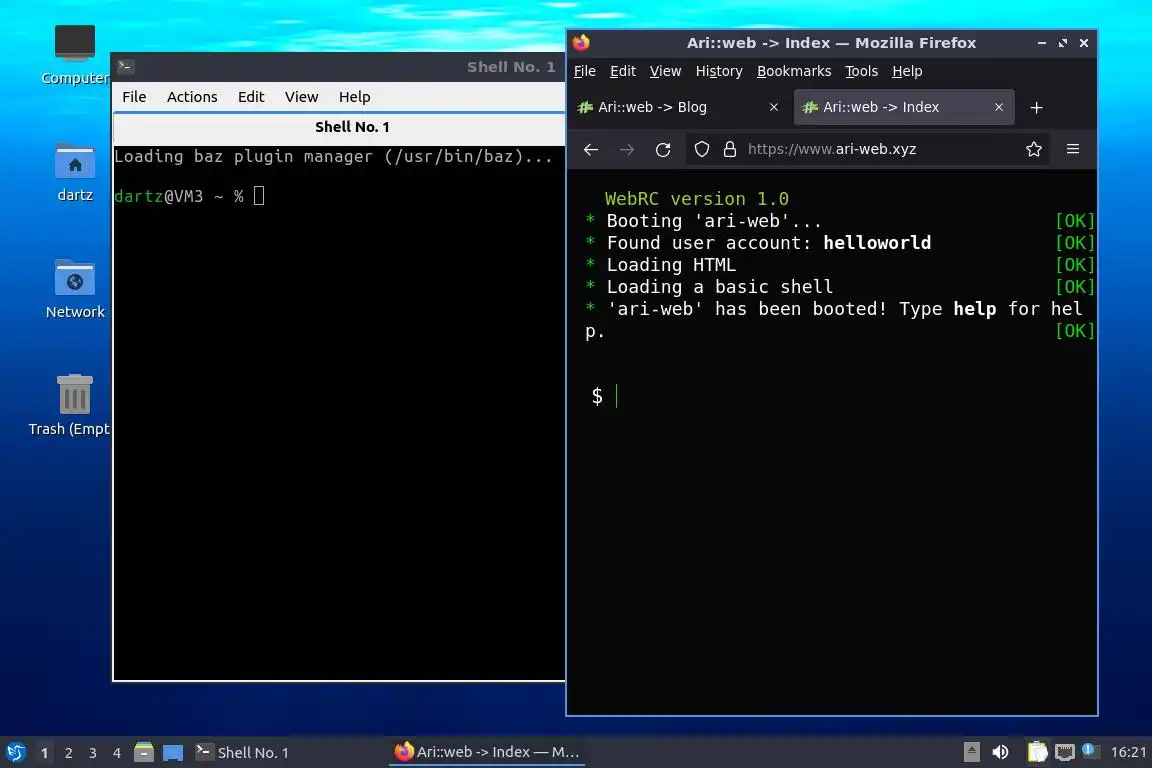The image size is (1152, 768).
Task: Maximize the Firefox window
Action: click(1062, 43)
